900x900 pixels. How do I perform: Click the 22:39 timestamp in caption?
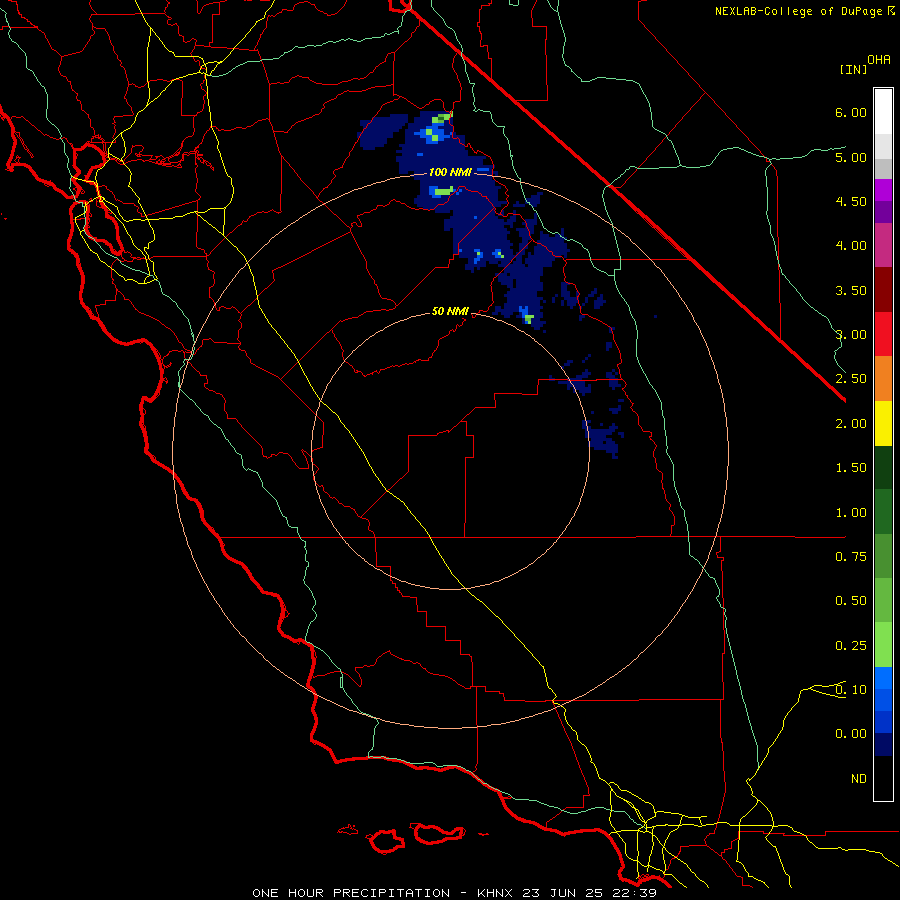(634, 893)
